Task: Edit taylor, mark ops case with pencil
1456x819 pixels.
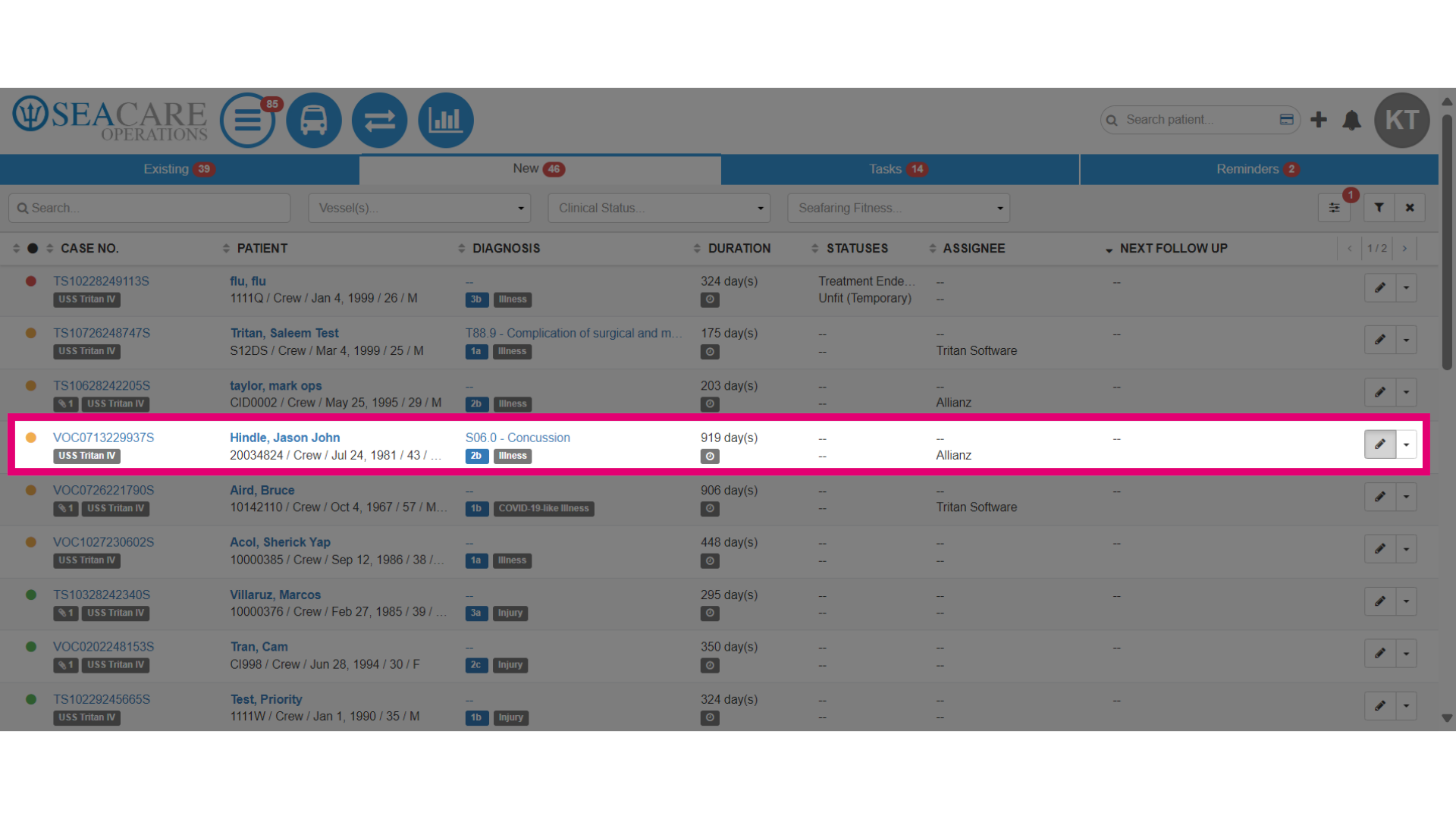Action: pyautogui.click(x=1380, y=392)
